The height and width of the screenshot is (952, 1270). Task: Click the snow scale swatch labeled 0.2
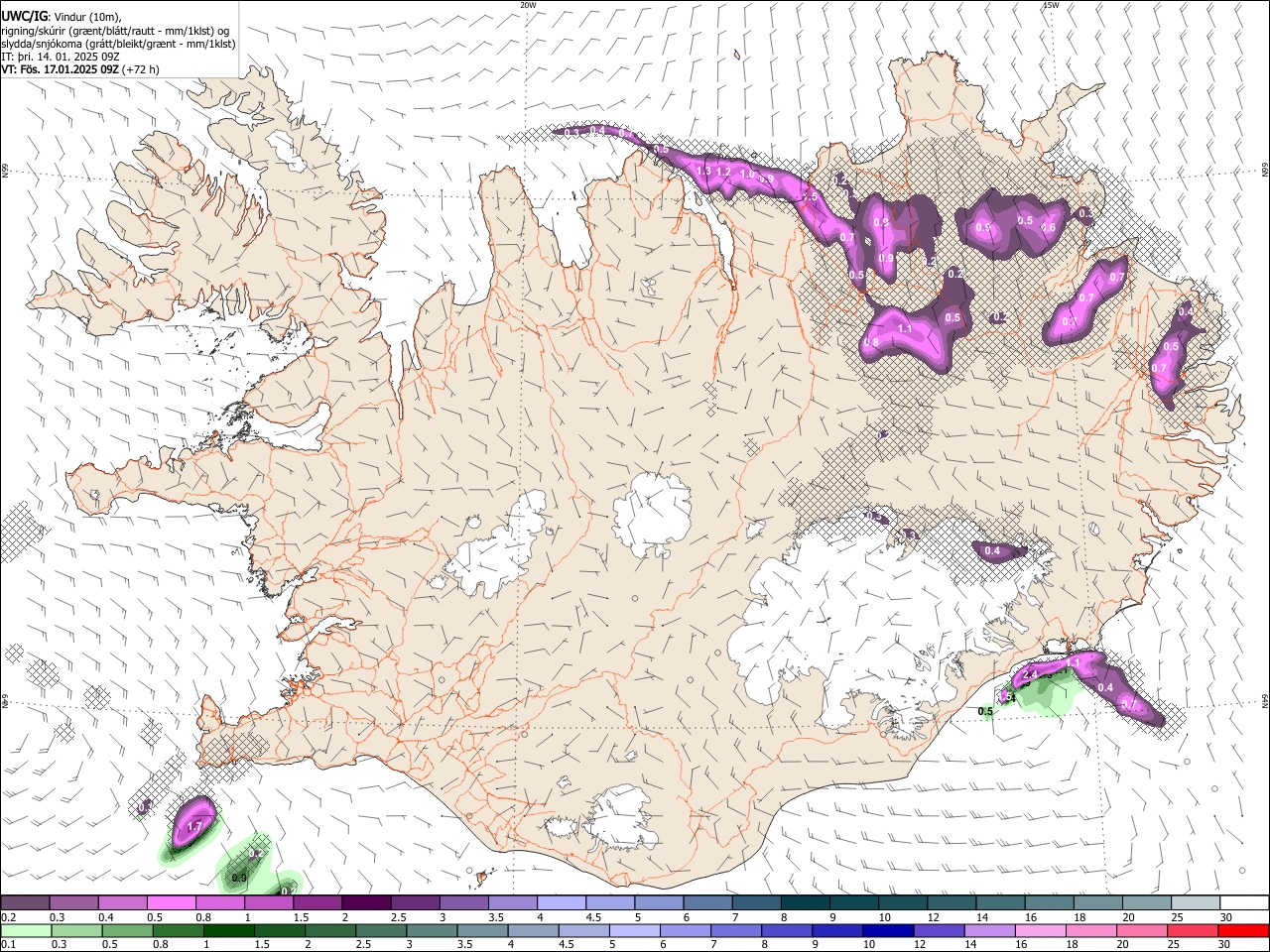coord(25,902)
